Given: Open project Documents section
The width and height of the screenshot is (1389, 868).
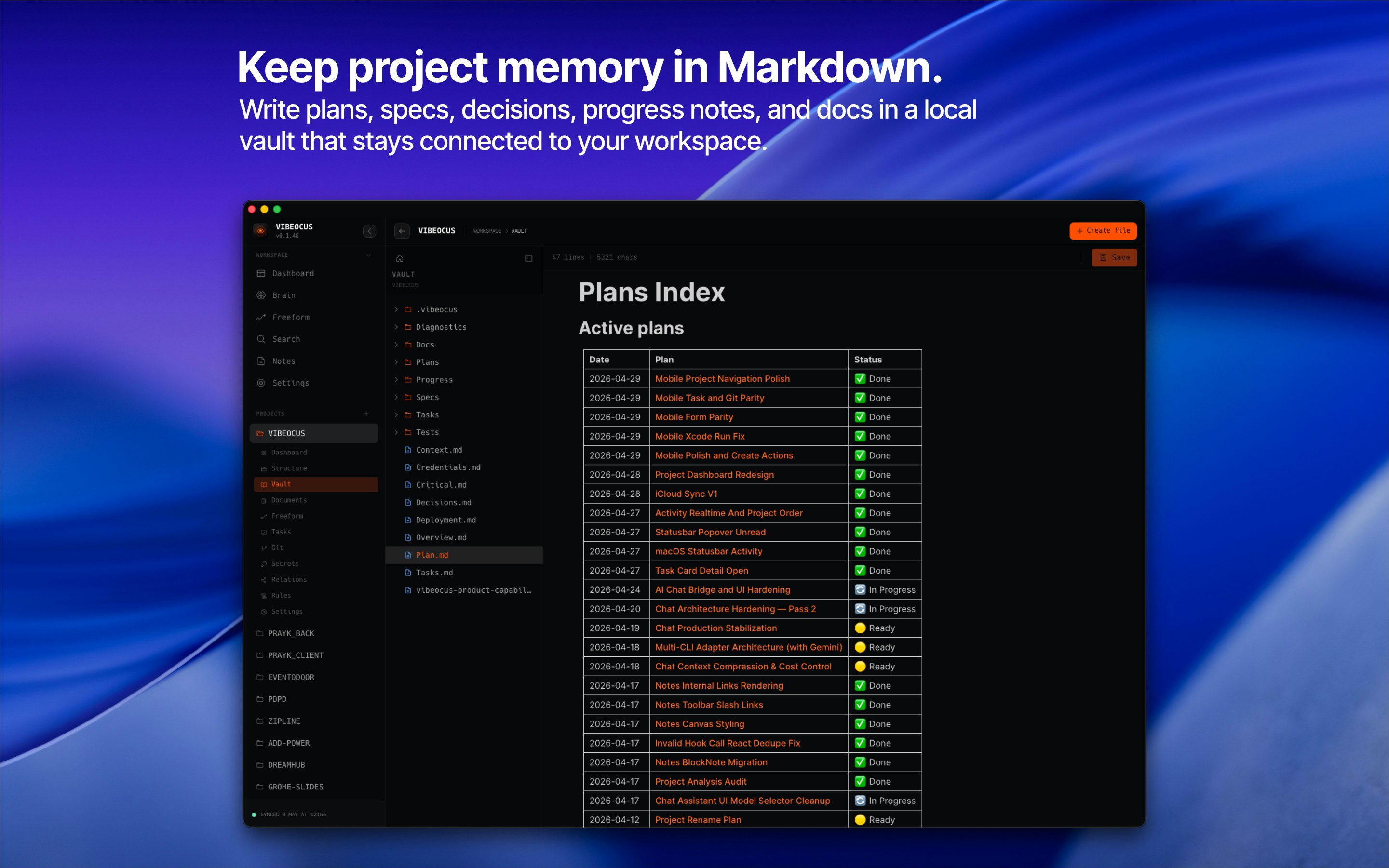Looking at the screenshot, I should (x=316, y=500).
